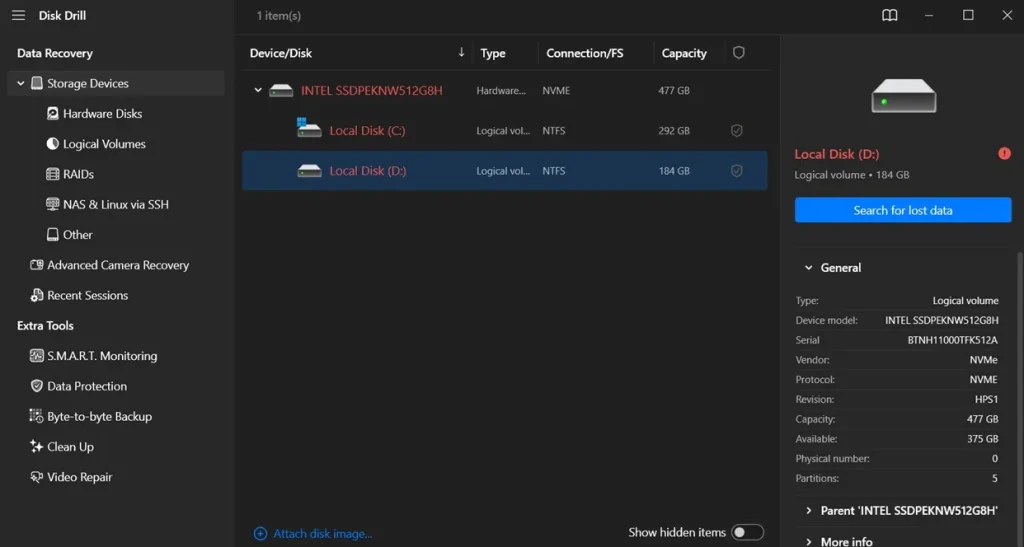
Task: Click the Connection/FS column header
Action: [584, 53]
